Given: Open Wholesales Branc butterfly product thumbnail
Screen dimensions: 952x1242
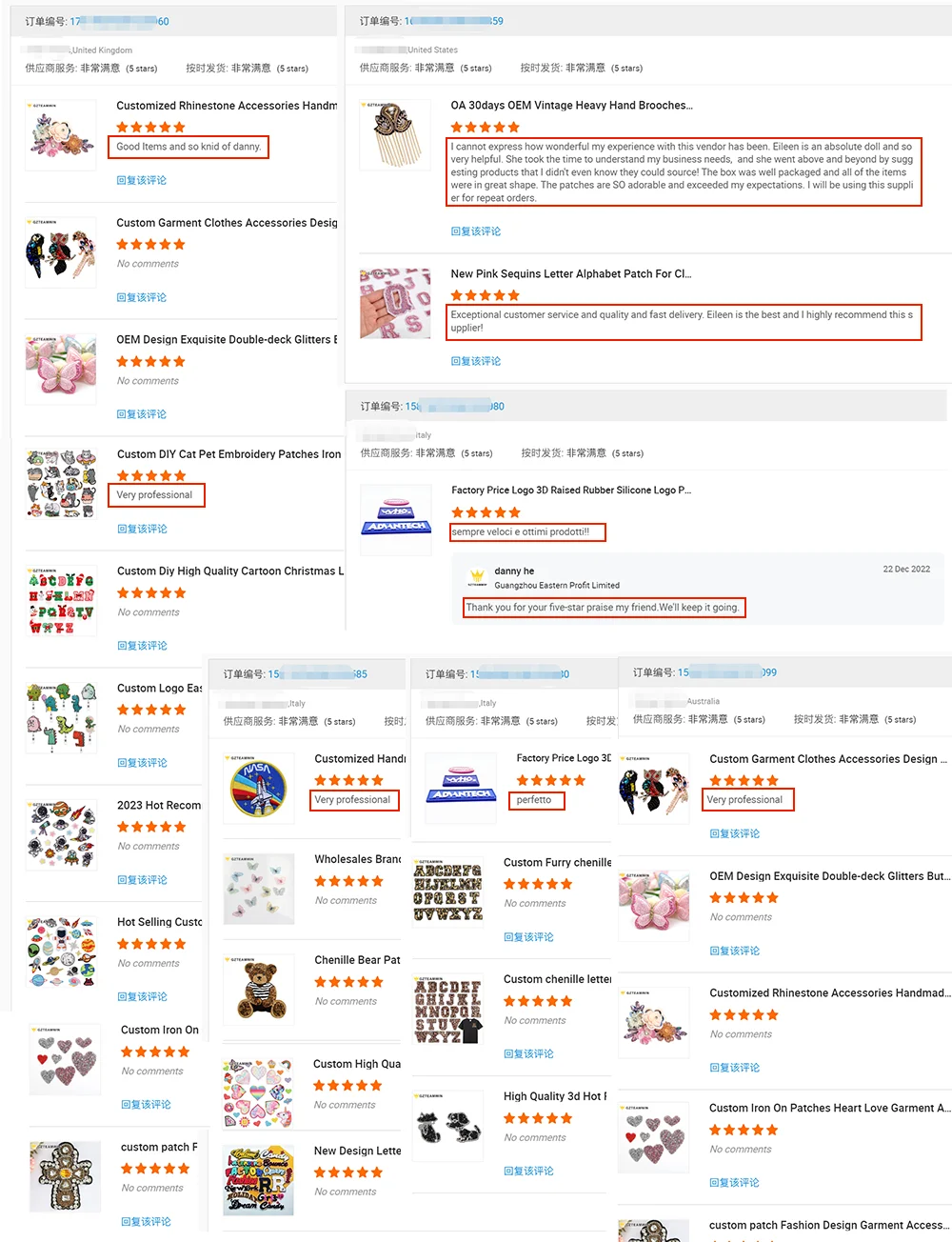Looking at the screenshot, I should [259, 889].
